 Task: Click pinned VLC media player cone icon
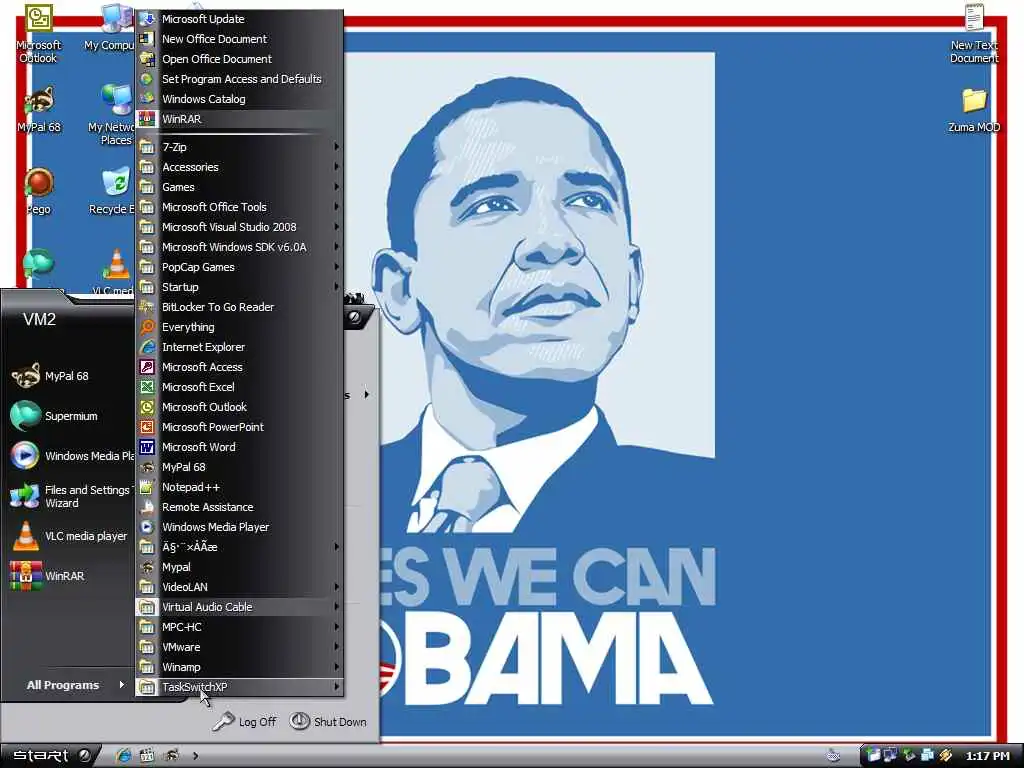pyautogui.click(x=25, y=536)
